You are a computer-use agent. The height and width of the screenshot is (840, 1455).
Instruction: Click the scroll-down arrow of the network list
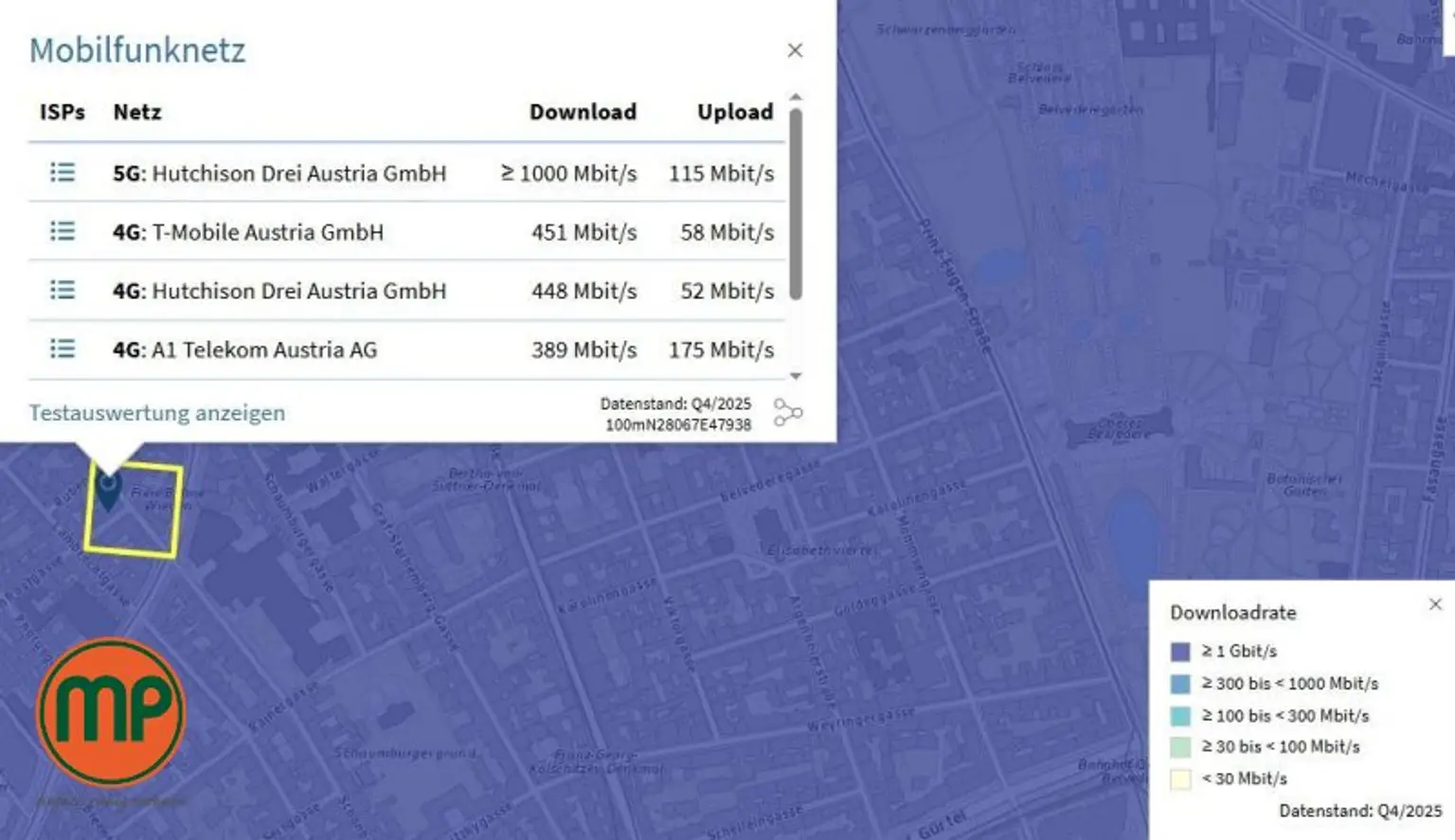796,376
